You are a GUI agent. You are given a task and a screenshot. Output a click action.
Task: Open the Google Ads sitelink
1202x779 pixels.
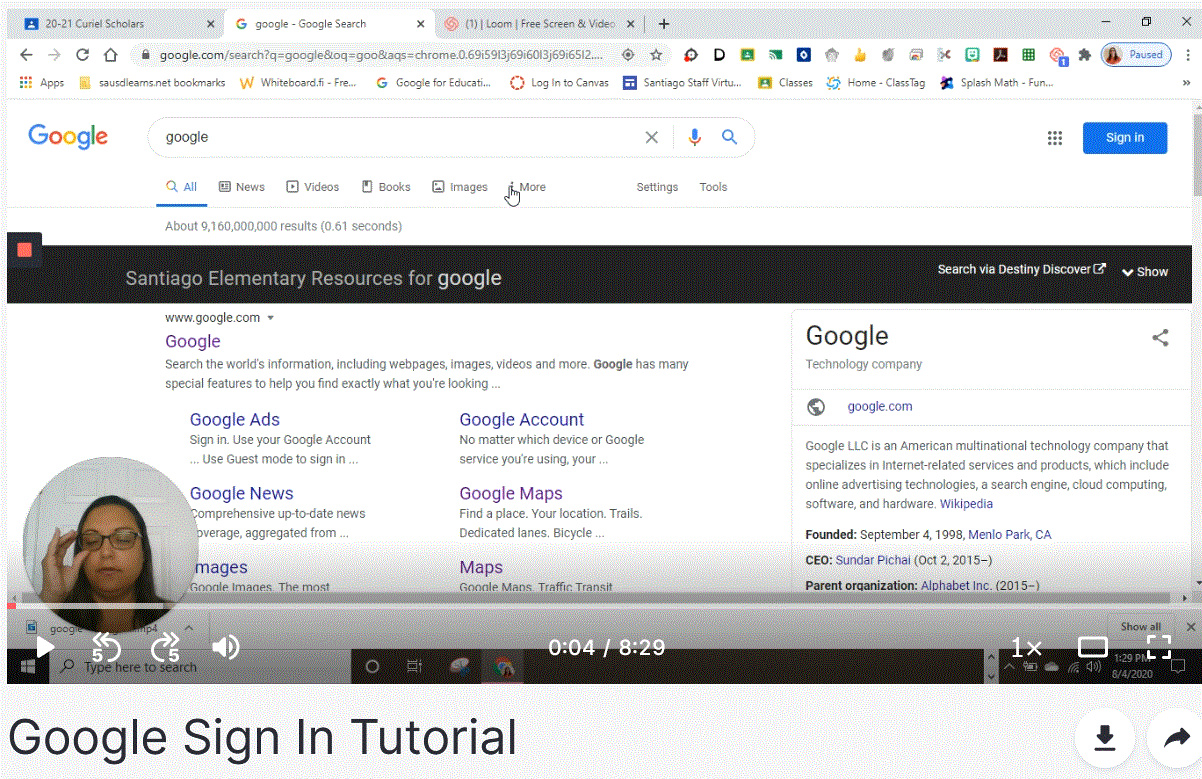coord(235,420)
